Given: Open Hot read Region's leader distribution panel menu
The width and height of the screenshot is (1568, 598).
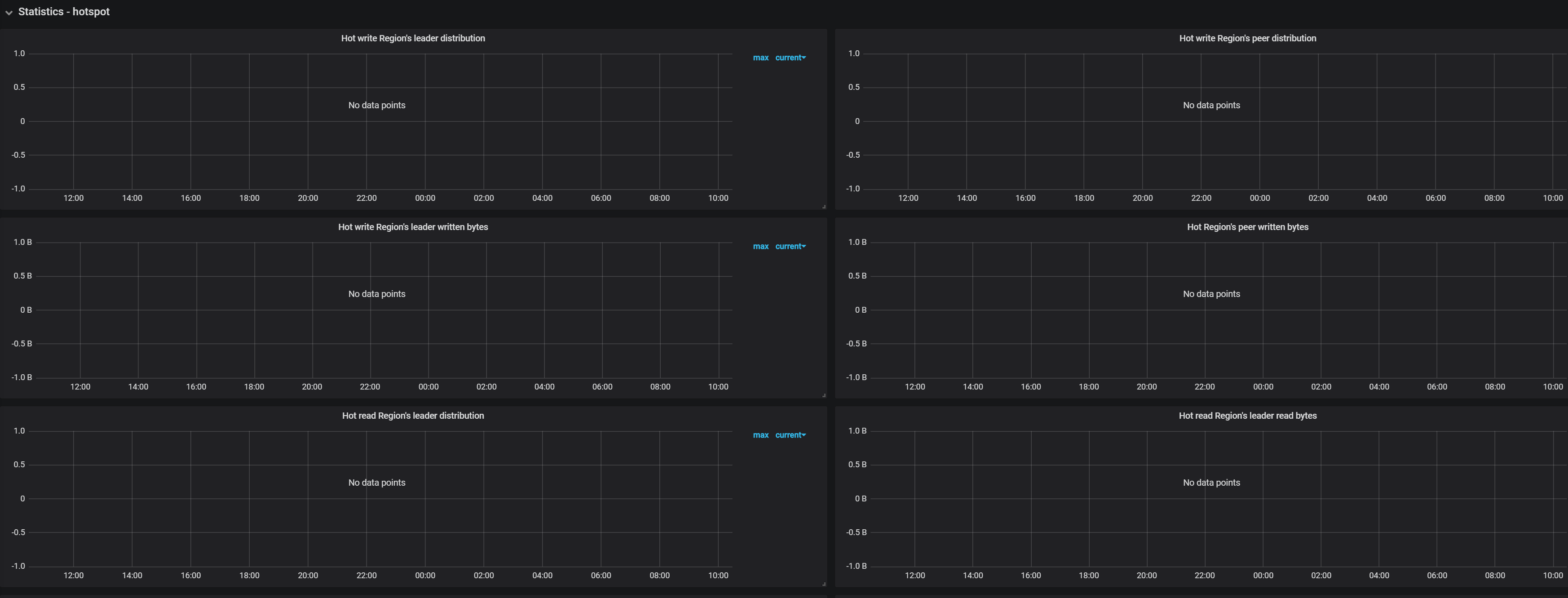Looking at the screenshot, I should click(x=413, y=415).
